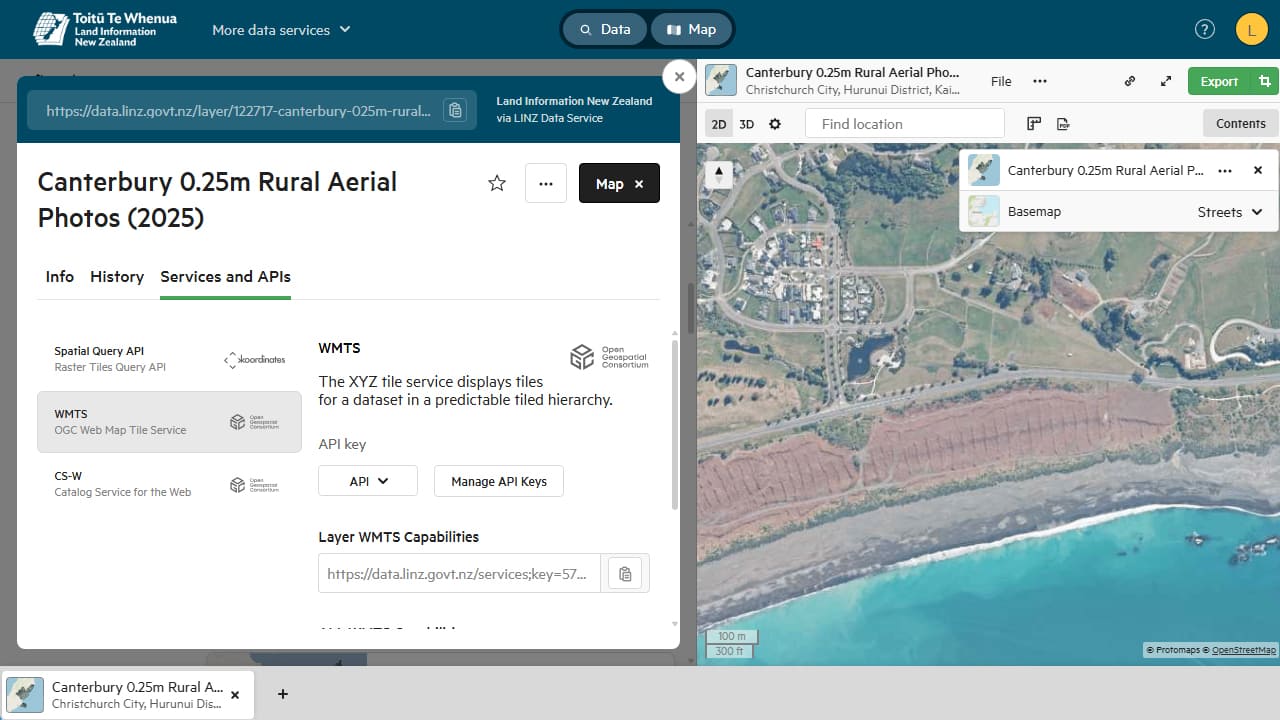The image size is (1280, 720).
Task: Expand More data services menu
Action: tap(281, 30)
